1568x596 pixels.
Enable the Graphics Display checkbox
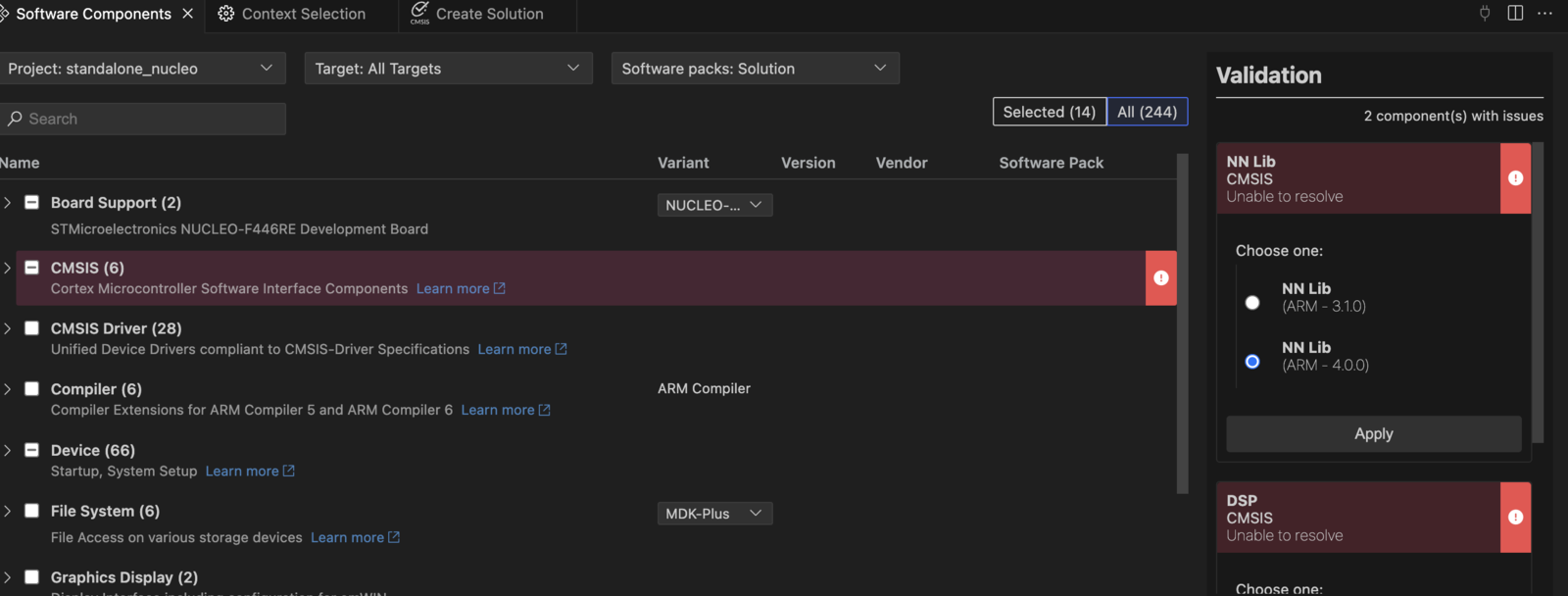(x=31, y=577)
